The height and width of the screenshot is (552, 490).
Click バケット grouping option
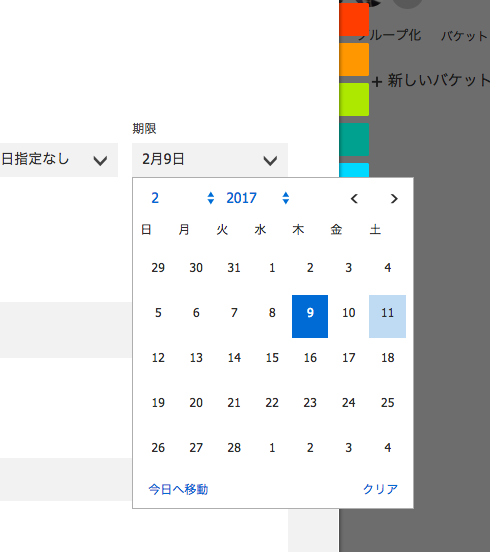(x=465, y=36)
